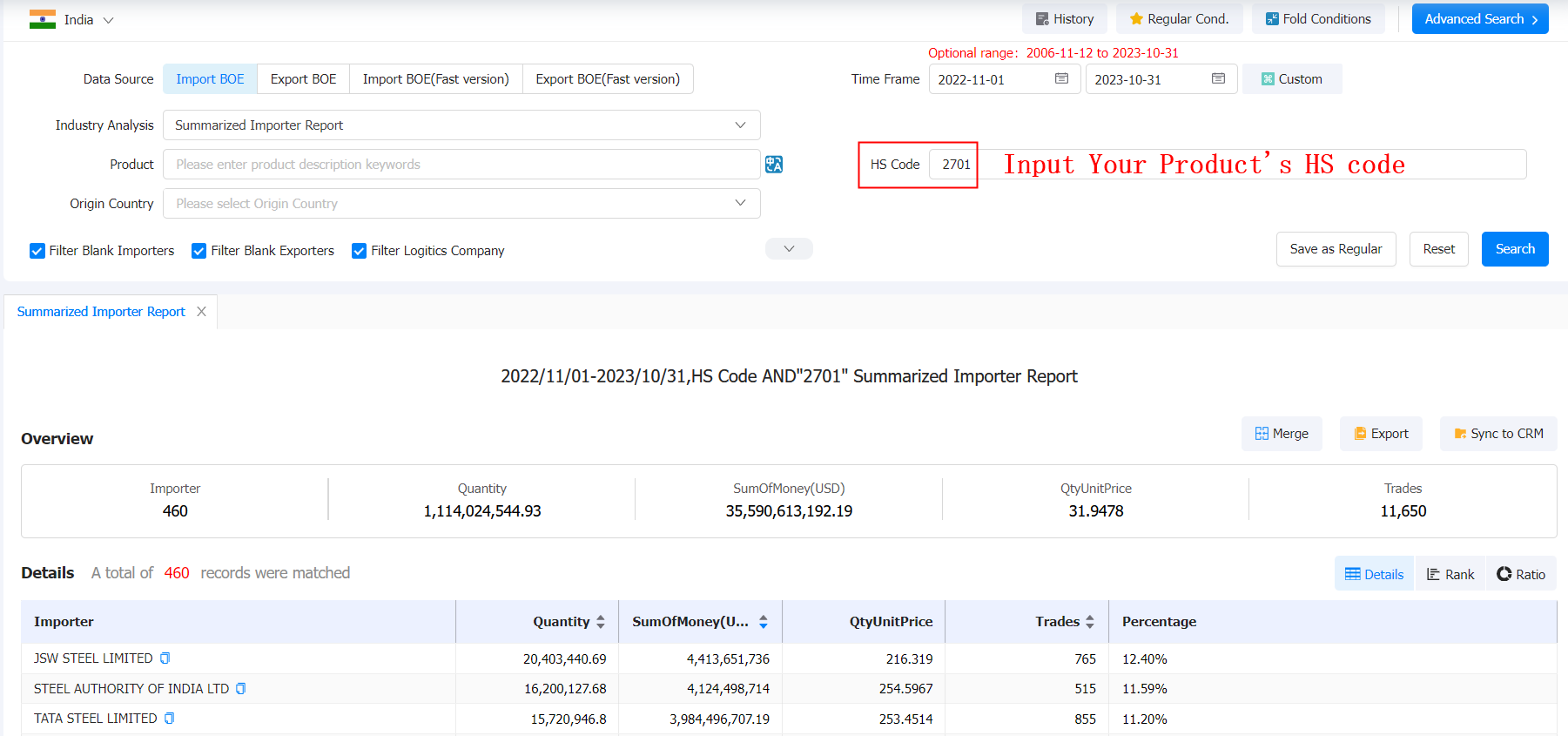The width and height of the screenshot is (1568, 736).
Task: Click the 20,403,440.69 quantity cell
Action: tap(564, 659)
